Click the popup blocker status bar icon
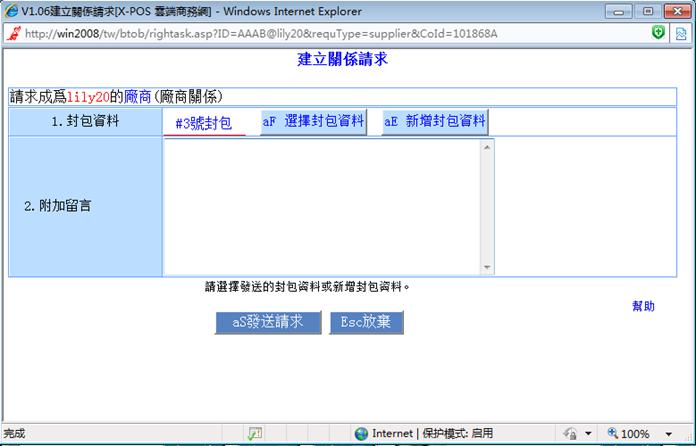The height and width of the screenshot is (446, 696). [x=255, y=433]
